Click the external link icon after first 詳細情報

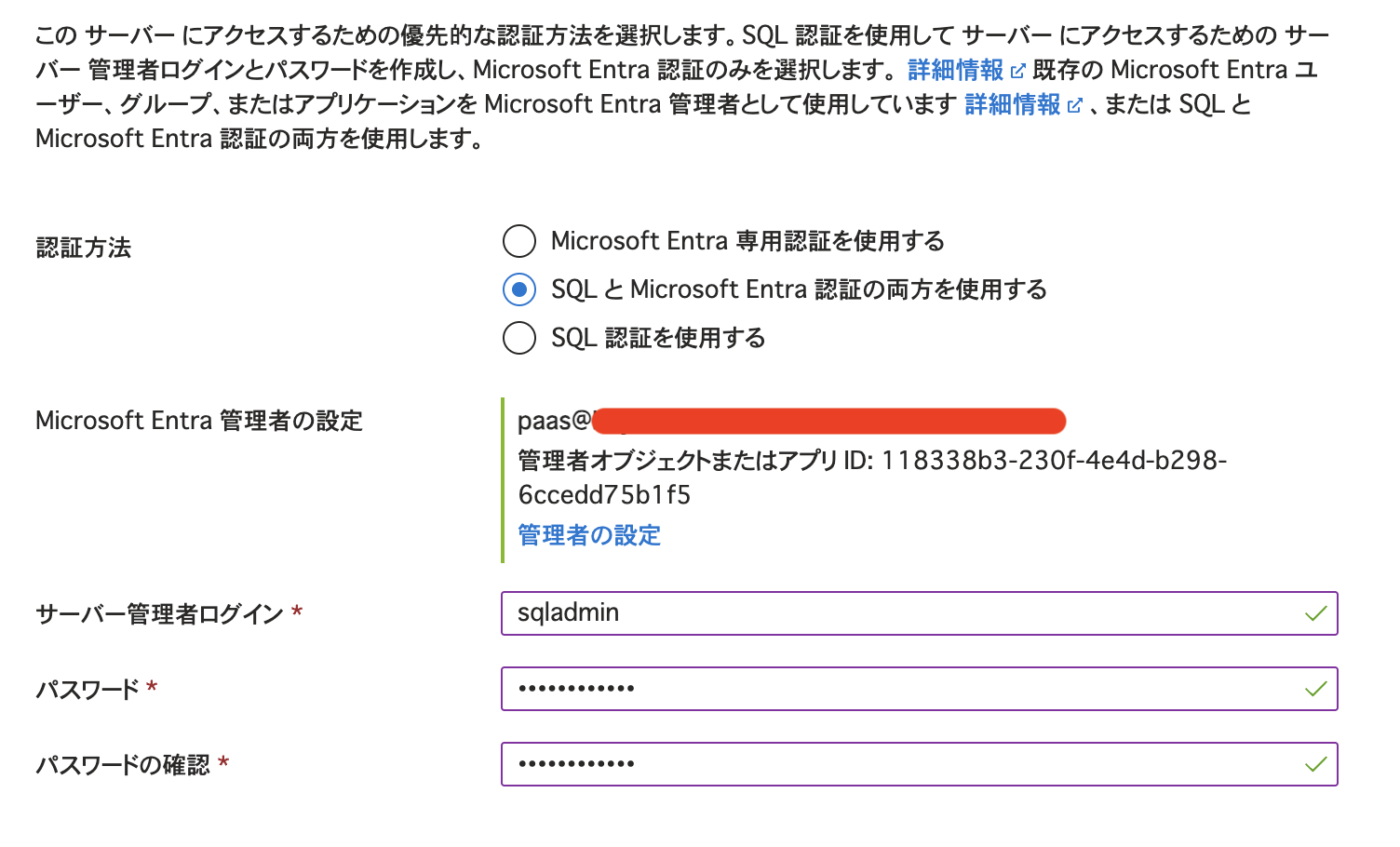[1019, 69]
